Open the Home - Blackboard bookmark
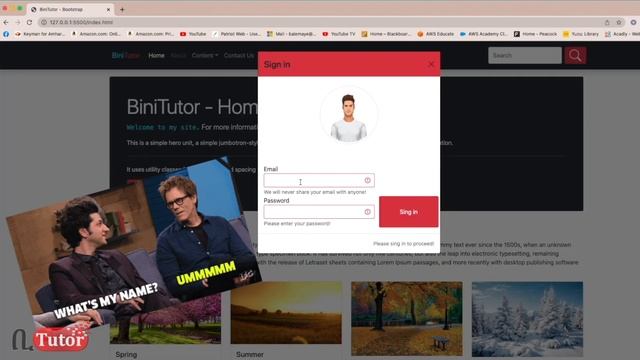Screen dimensions: 640x360 (x=387, y=34)
